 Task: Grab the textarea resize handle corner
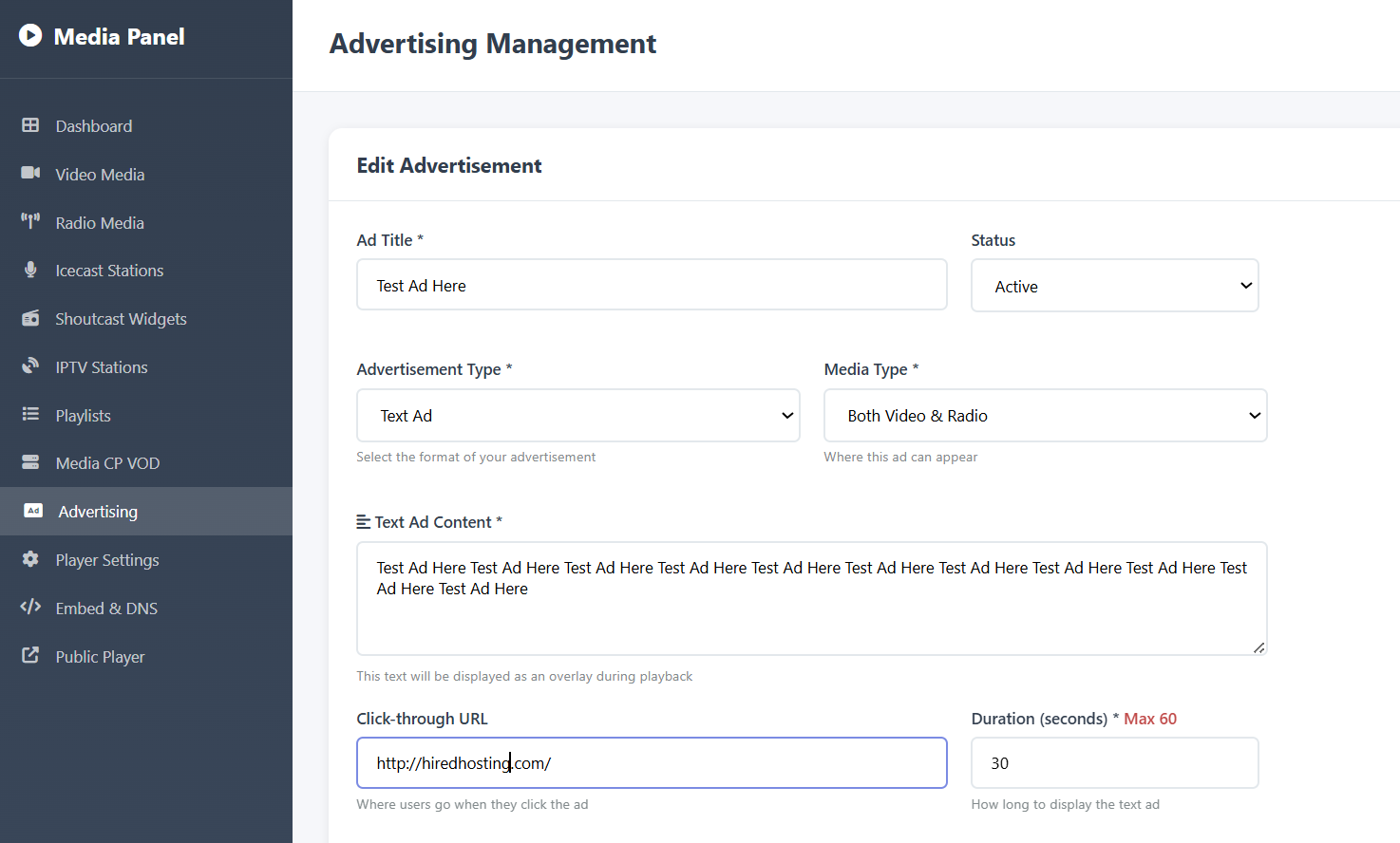pyautogui.click(x=1258, y=647)
